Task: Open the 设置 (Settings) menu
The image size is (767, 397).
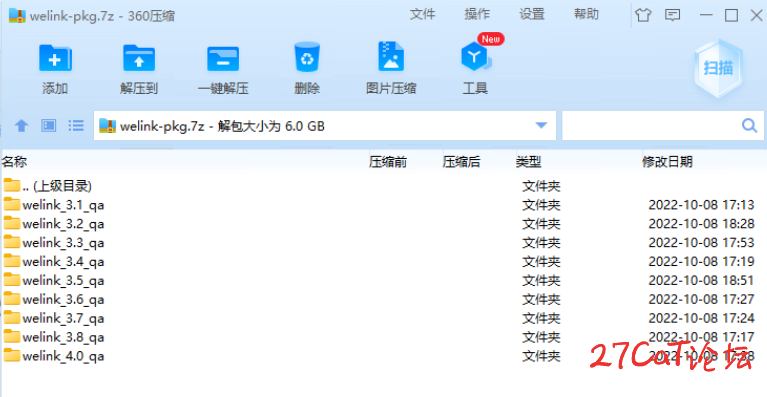Action: [532, 15]
